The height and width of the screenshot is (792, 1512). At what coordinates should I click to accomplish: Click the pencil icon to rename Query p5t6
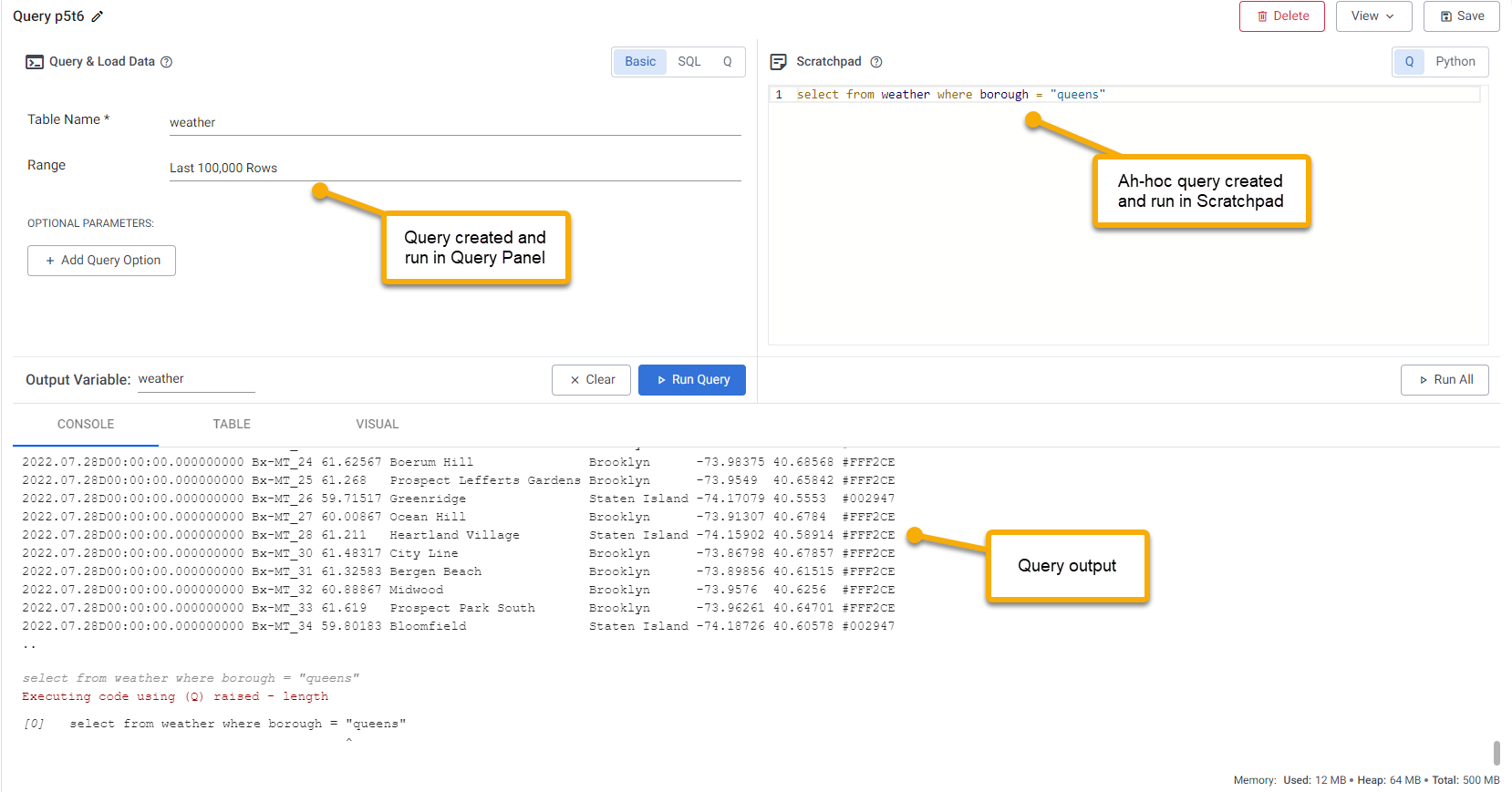point(98,16)
